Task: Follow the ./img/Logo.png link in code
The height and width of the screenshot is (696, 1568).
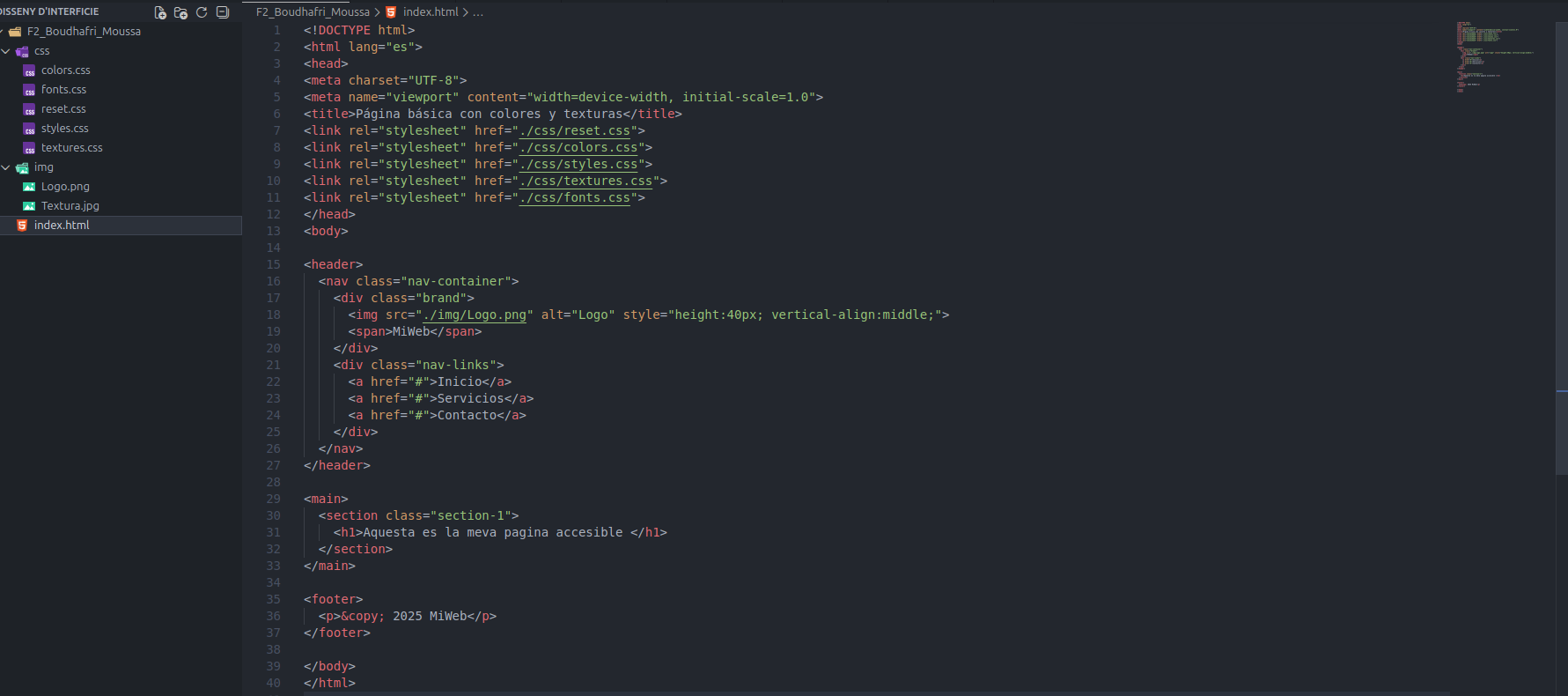Action: pyautogui.click(x=475, y=315)
